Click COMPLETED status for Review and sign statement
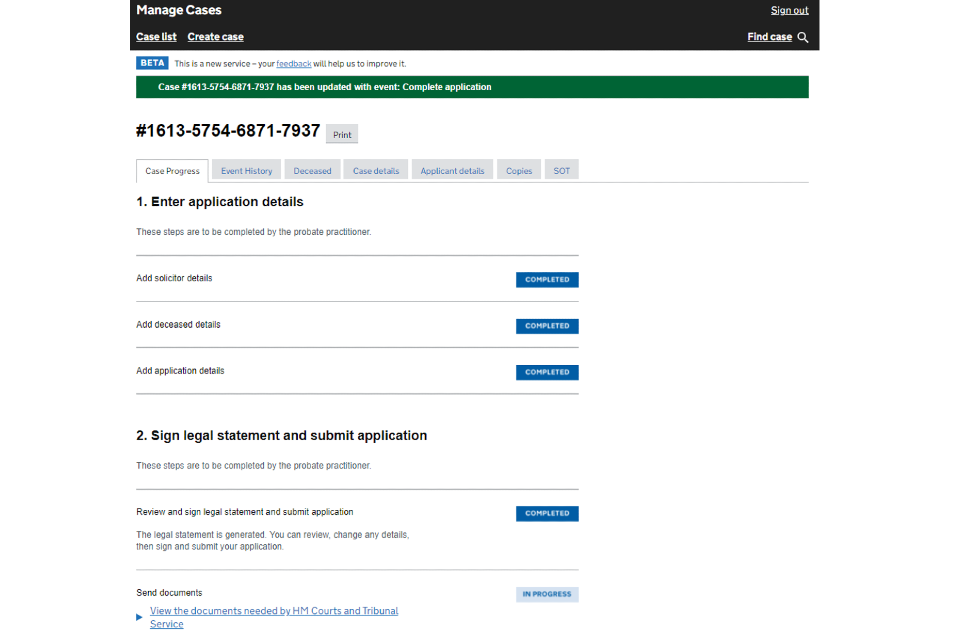This screenshot has width=960, height=640. pyautogui.click(x=547, y=513)
